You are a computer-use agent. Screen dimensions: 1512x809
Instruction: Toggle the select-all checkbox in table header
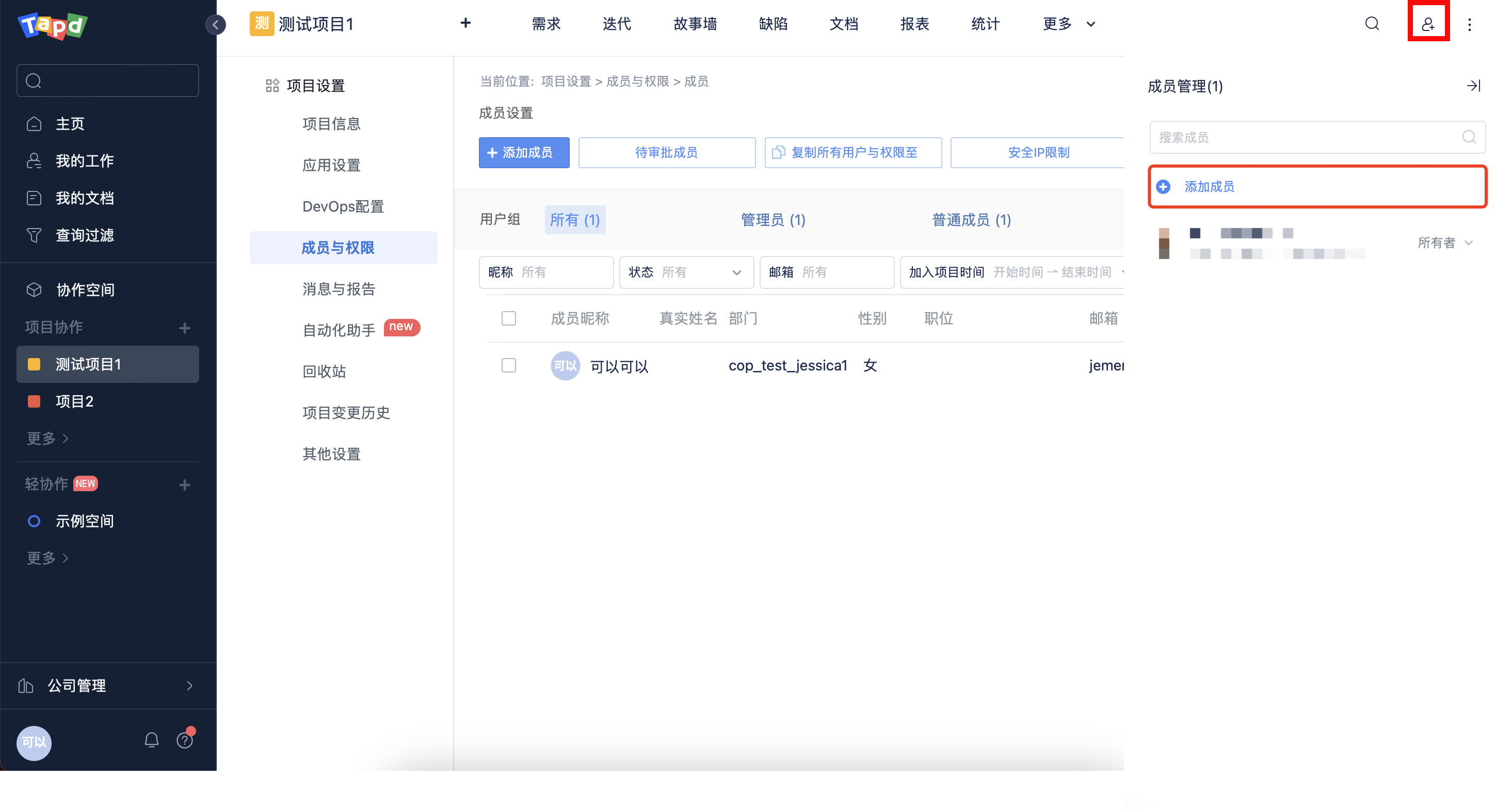pyautogui.click(x=509, y=318)
